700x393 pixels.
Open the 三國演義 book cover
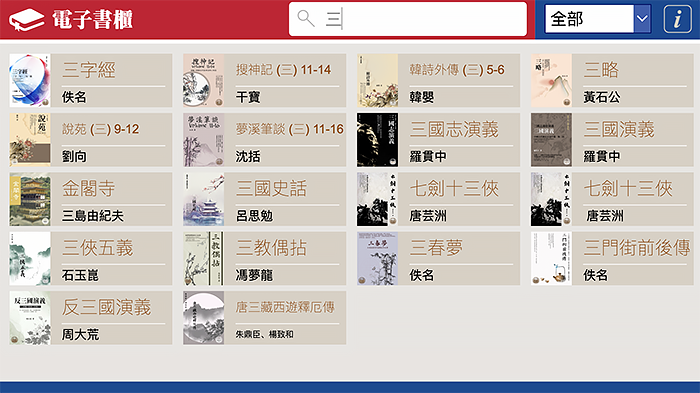[551, 140]
